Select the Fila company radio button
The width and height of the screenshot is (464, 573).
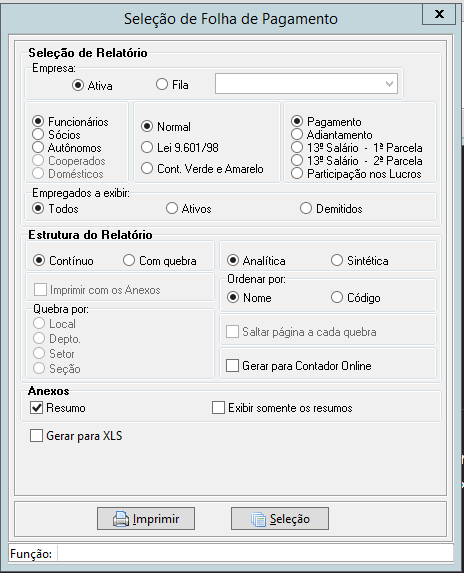click(161, 84)
